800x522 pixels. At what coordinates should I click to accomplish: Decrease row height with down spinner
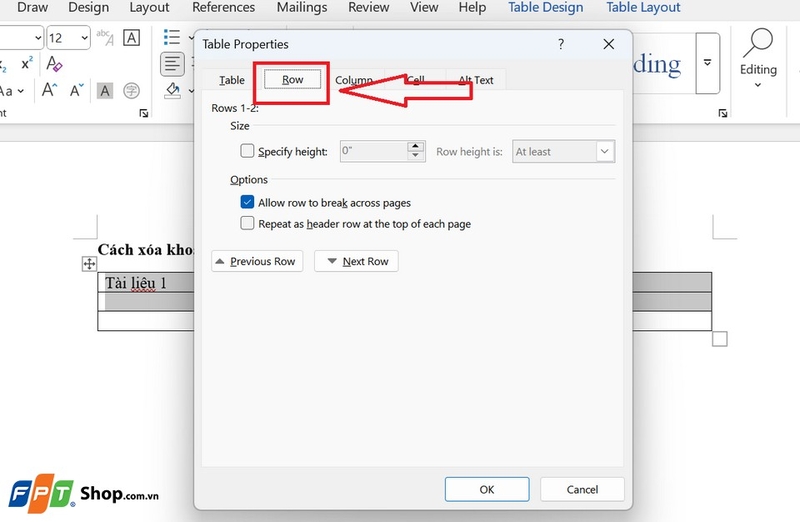[x=416, y=156]
